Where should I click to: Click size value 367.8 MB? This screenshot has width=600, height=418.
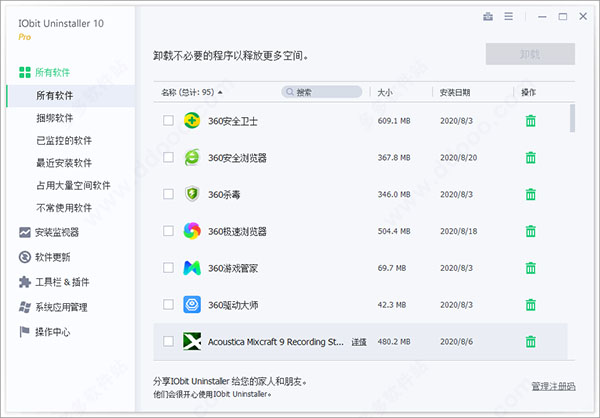[394, 158]
